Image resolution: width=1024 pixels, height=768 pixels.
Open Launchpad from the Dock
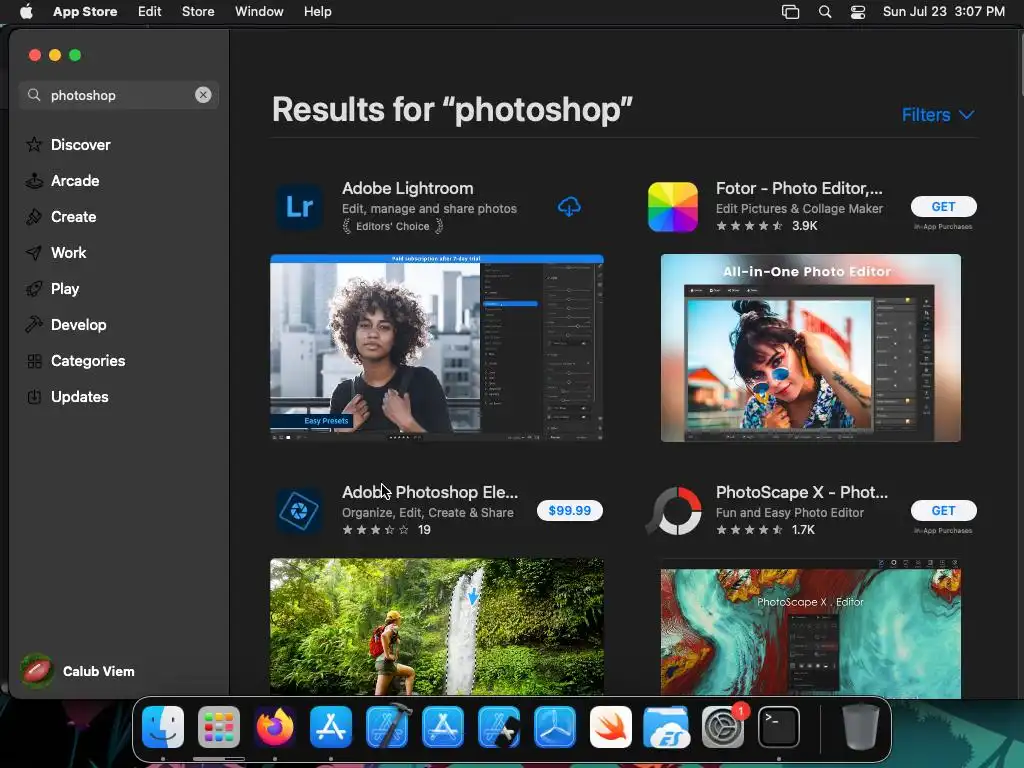(219, 727)
